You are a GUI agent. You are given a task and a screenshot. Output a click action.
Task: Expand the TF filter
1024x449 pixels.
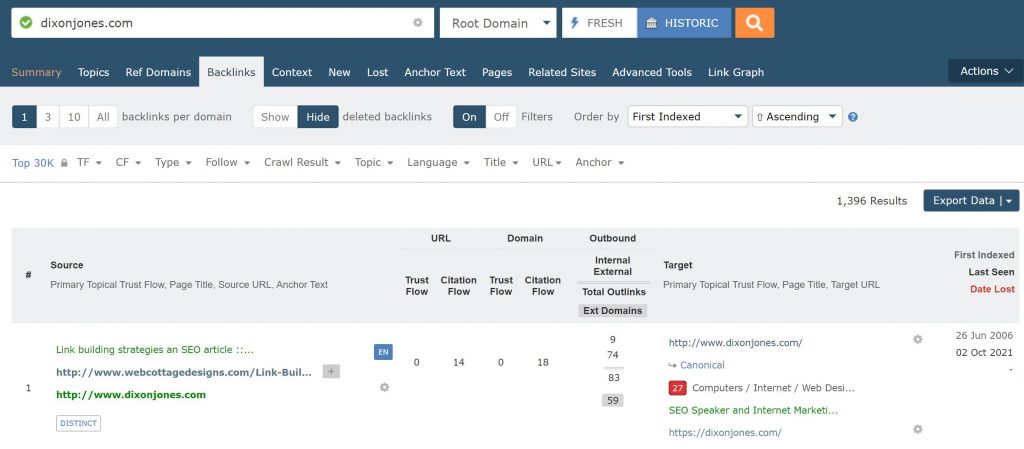pyautogui.click(x=89, y=163)
